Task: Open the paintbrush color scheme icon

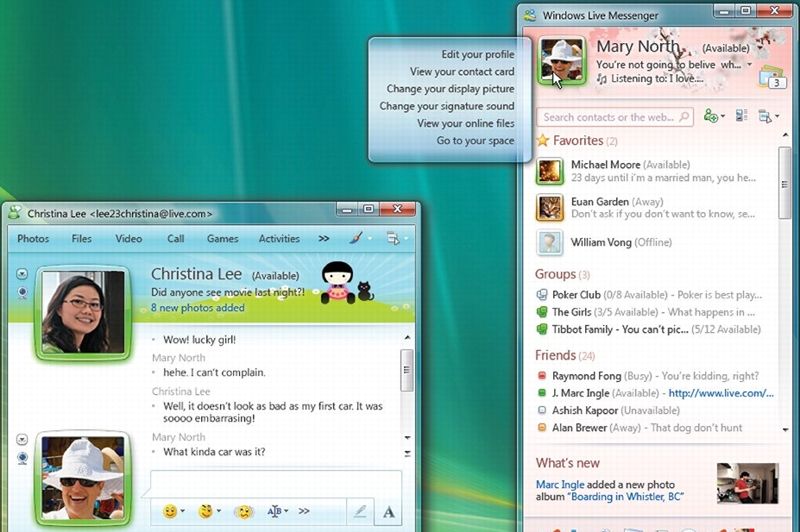Action: point(356,238)
